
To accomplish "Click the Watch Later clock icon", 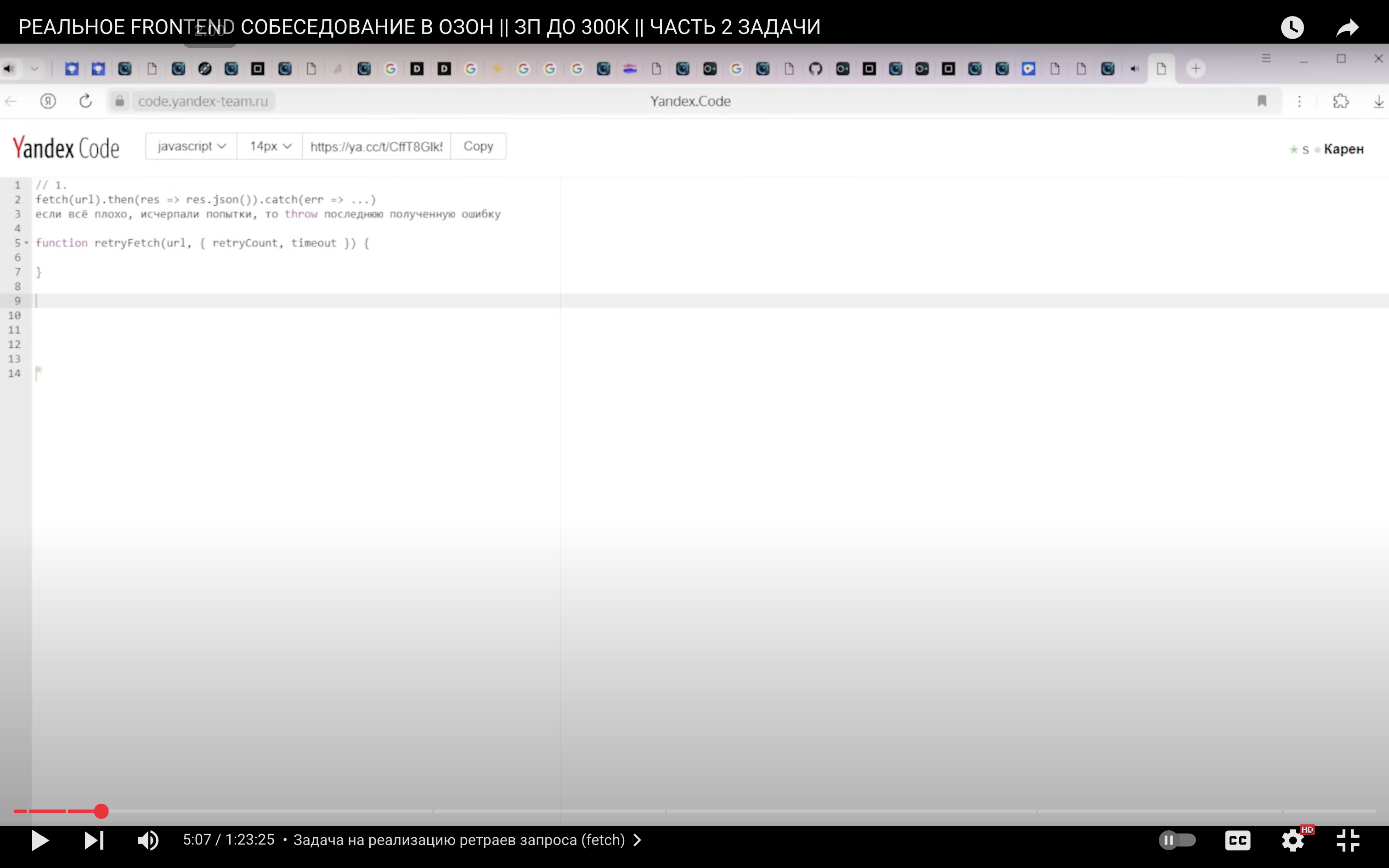I will (x=1292, y=28).
